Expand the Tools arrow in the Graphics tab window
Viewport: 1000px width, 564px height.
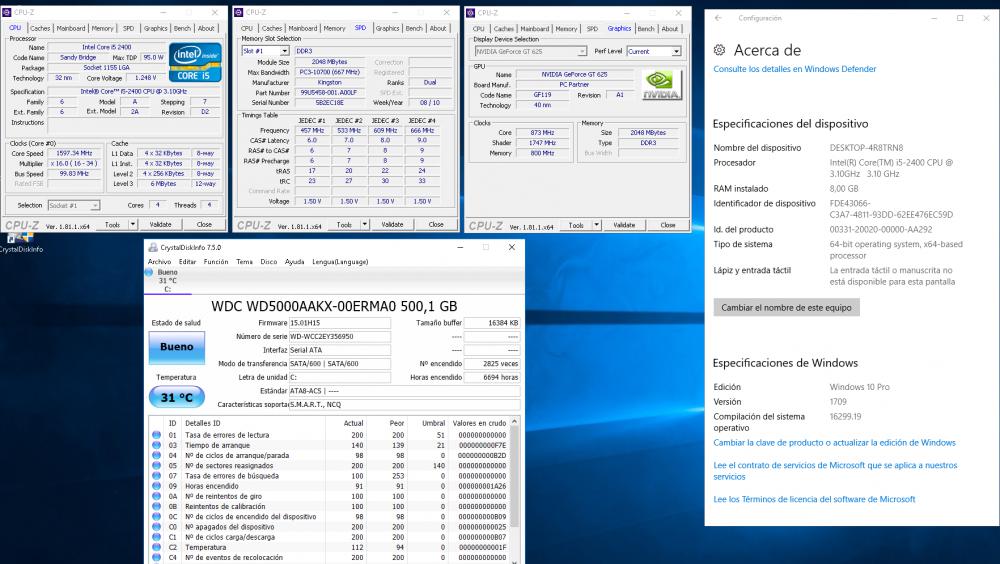596,225
